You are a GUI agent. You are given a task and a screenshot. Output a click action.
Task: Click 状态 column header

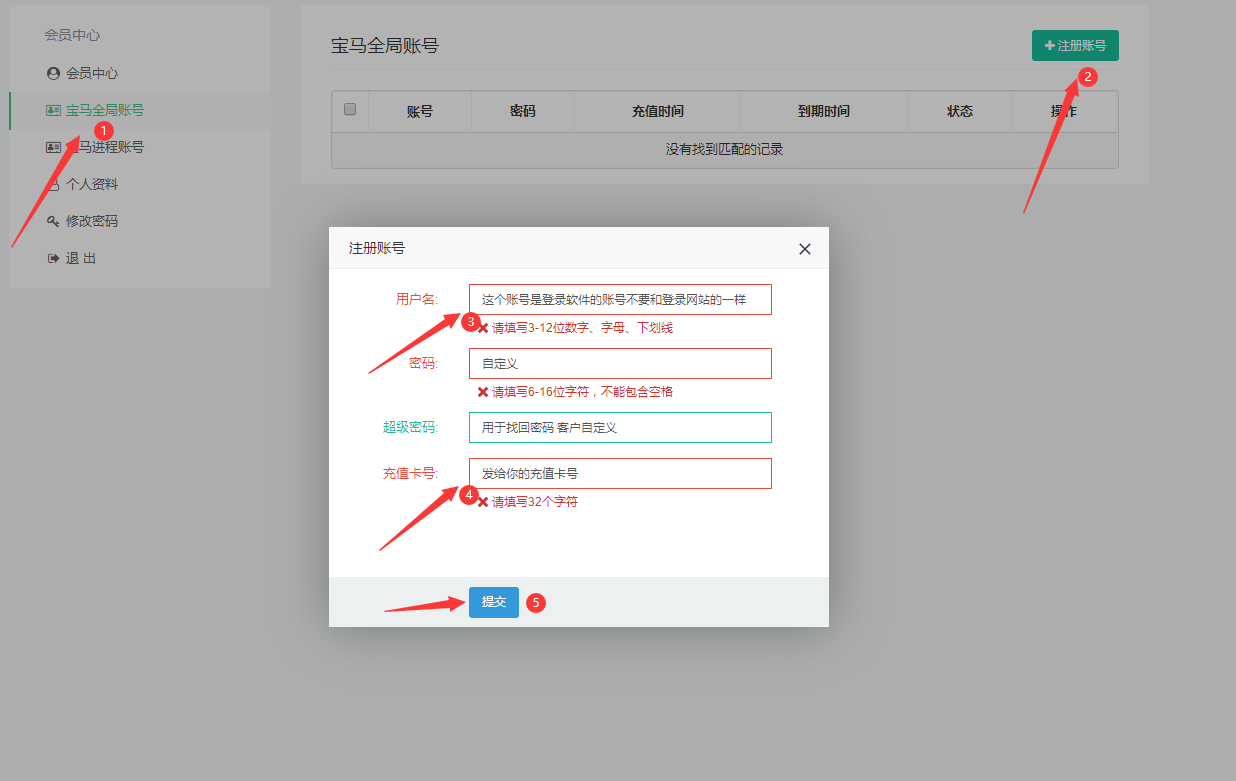pos(960,111)
